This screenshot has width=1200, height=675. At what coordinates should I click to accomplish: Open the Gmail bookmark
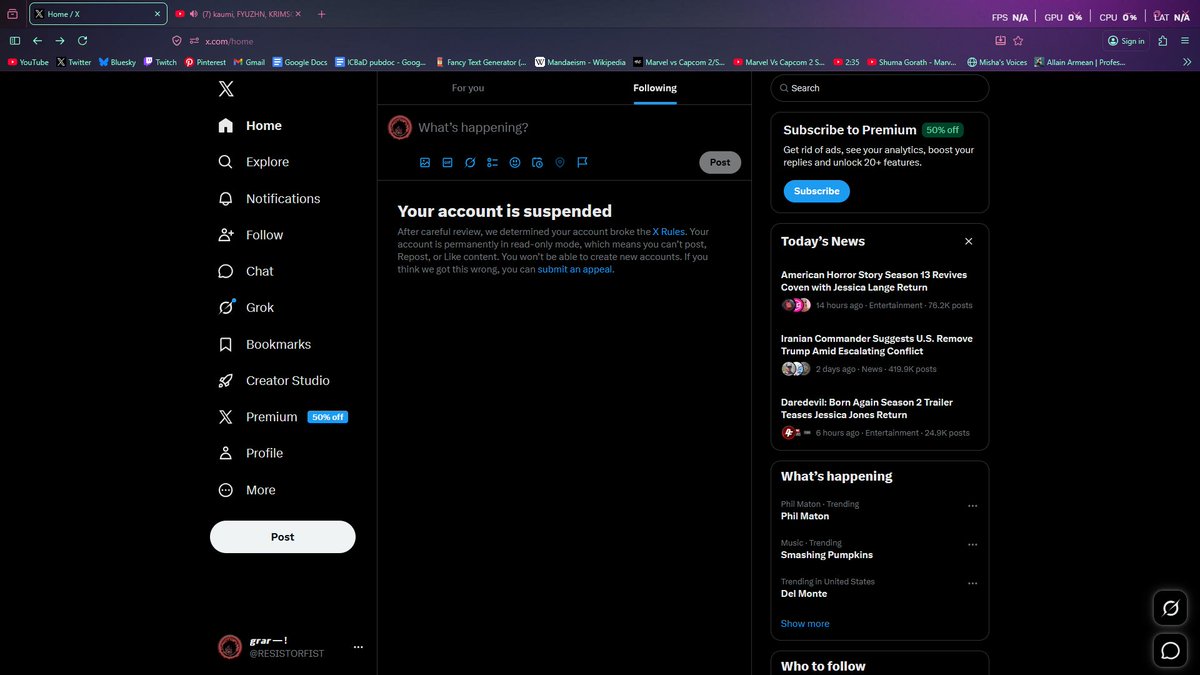[249, 62]
